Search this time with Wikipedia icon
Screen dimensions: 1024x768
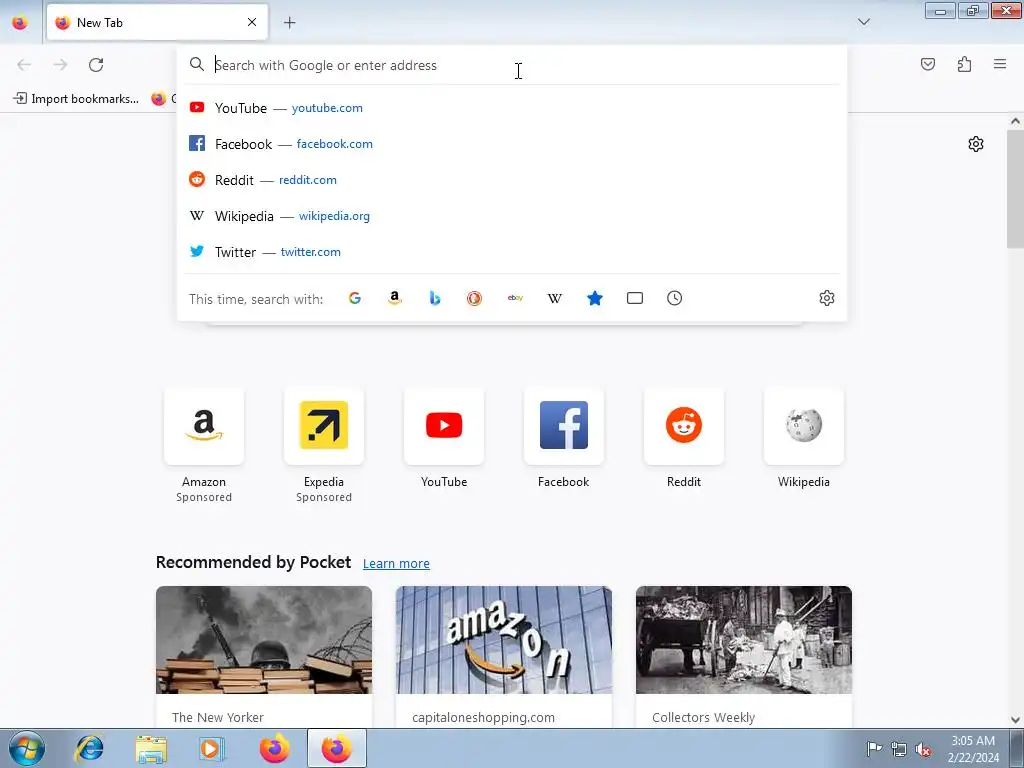(x=554, y=298)
